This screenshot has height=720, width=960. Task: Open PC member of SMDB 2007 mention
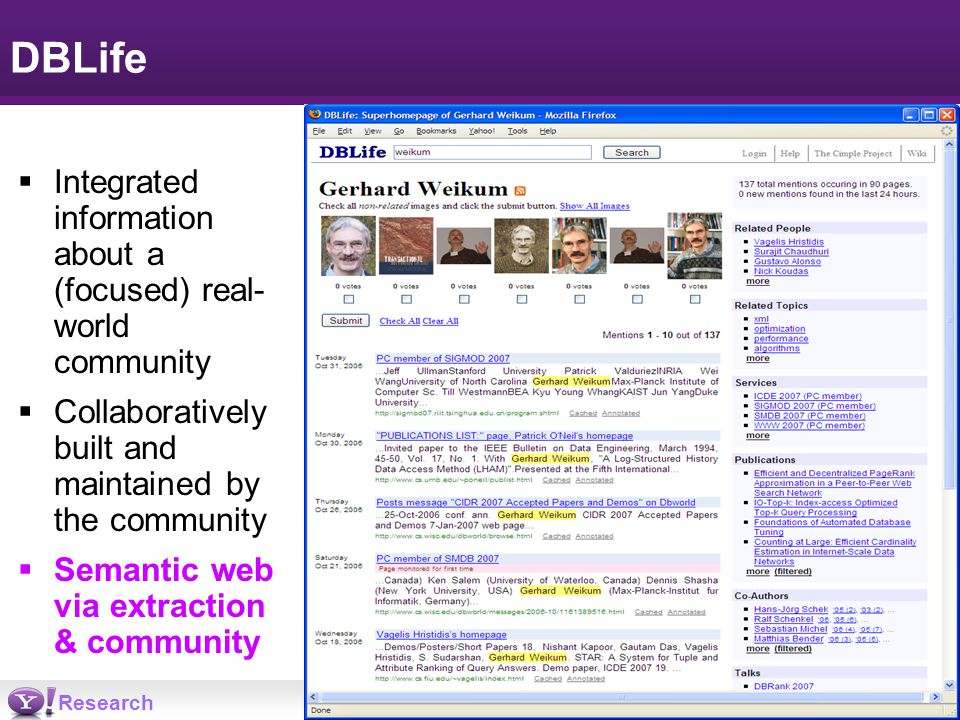point(437,559)
